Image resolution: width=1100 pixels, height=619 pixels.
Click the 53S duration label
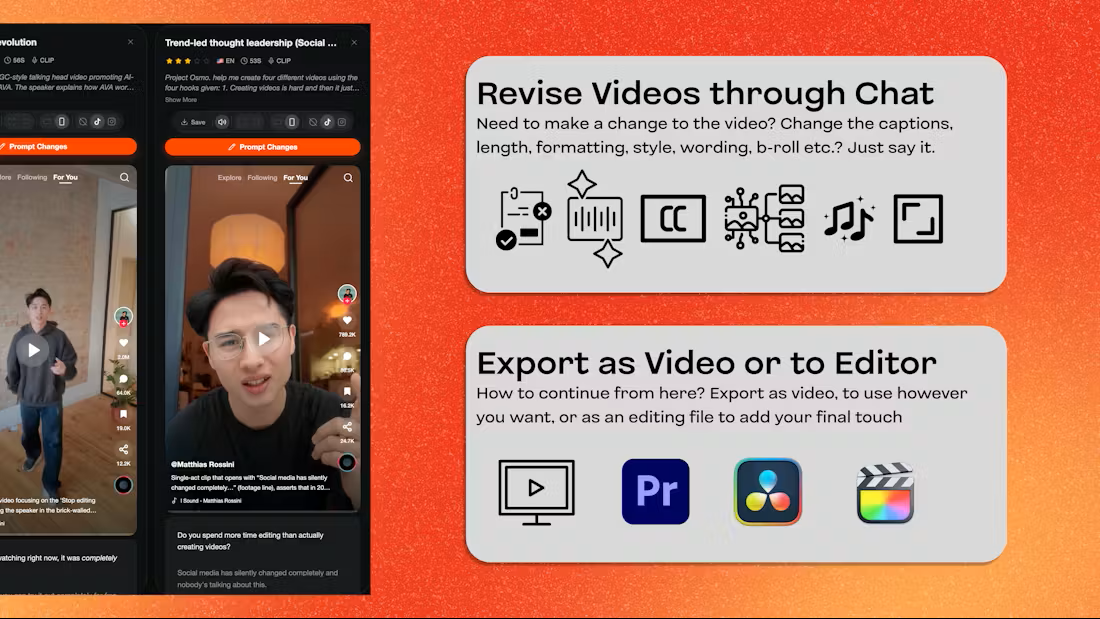tap(251, 61)
